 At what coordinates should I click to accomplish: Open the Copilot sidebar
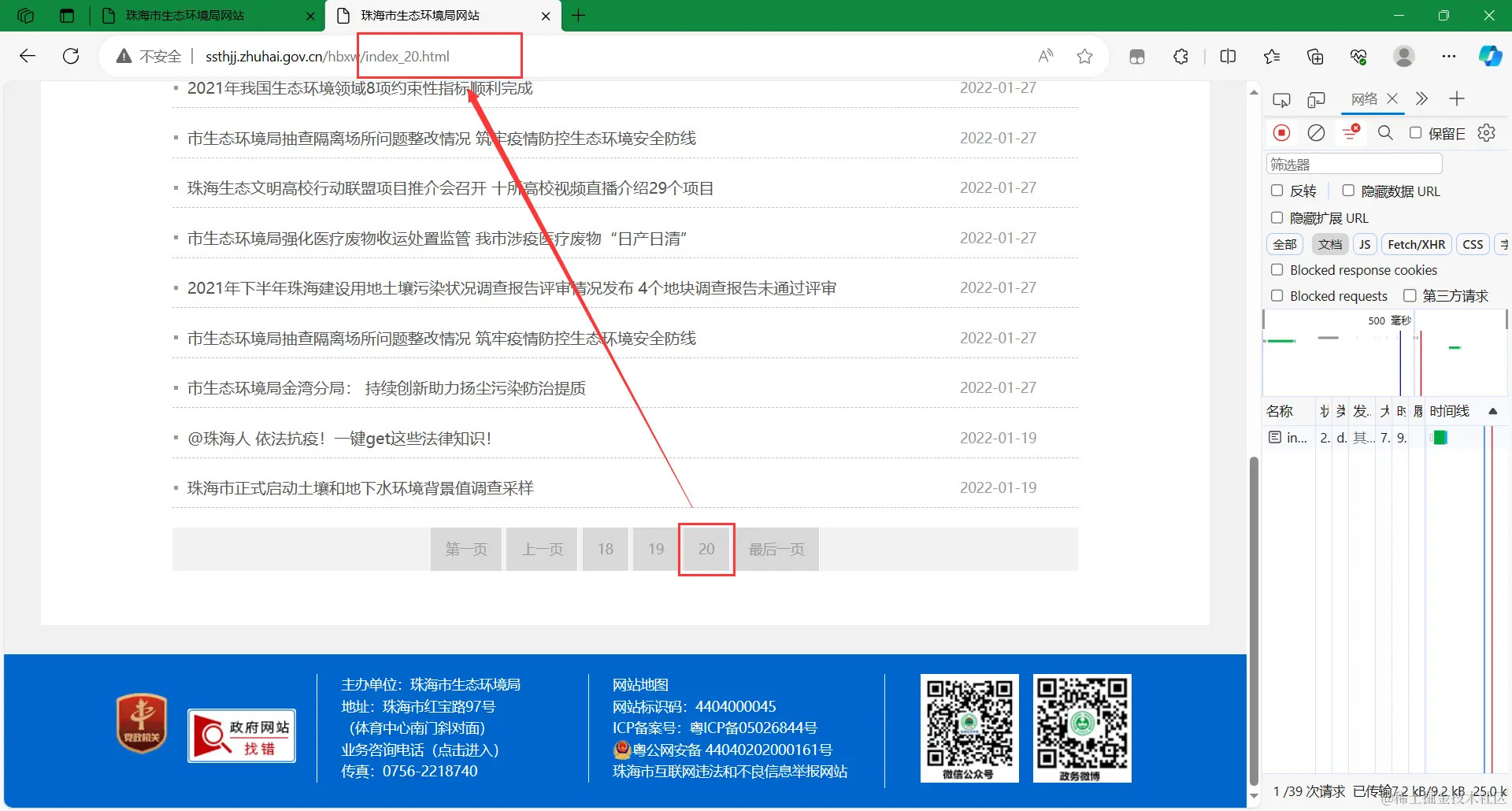point(1490,56)
